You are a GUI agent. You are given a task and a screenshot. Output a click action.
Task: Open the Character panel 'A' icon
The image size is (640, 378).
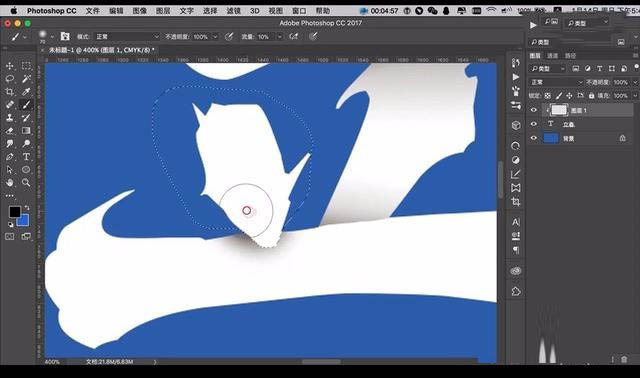pos(516,222)
